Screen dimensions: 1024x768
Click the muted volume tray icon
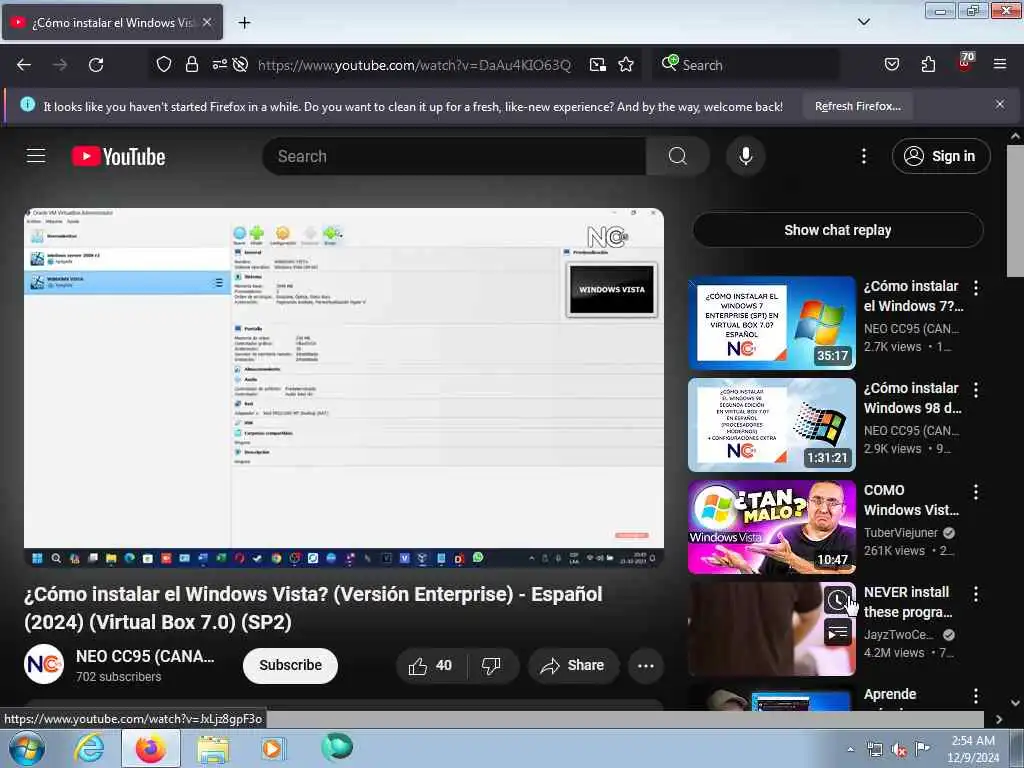point(899,749)
